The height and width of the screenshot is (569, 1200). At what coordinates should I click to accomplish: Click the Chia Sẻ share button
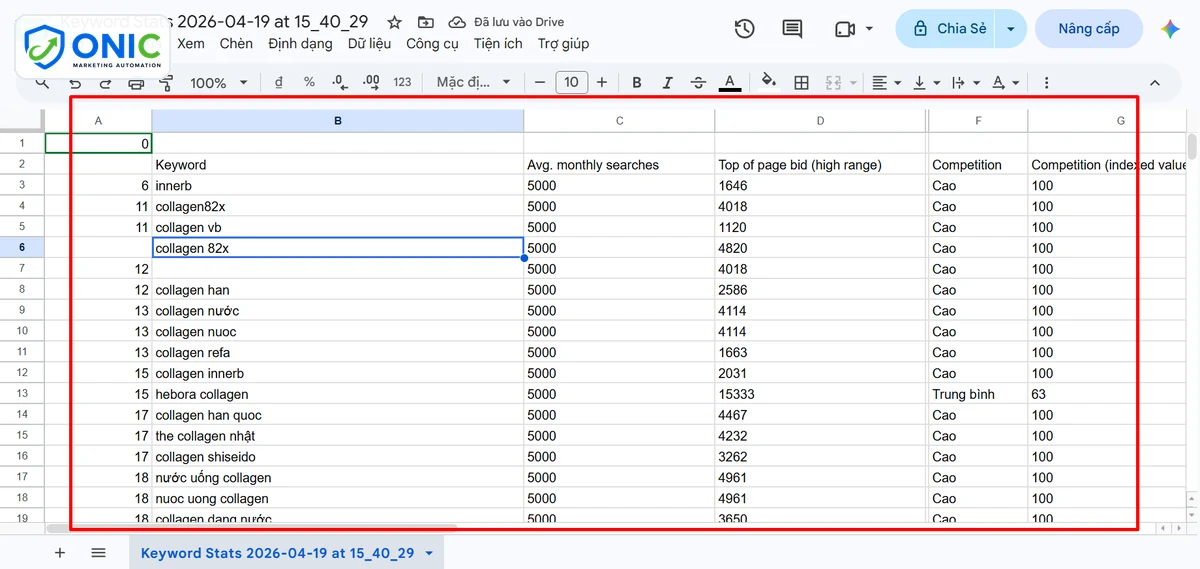tap(946, 29)
